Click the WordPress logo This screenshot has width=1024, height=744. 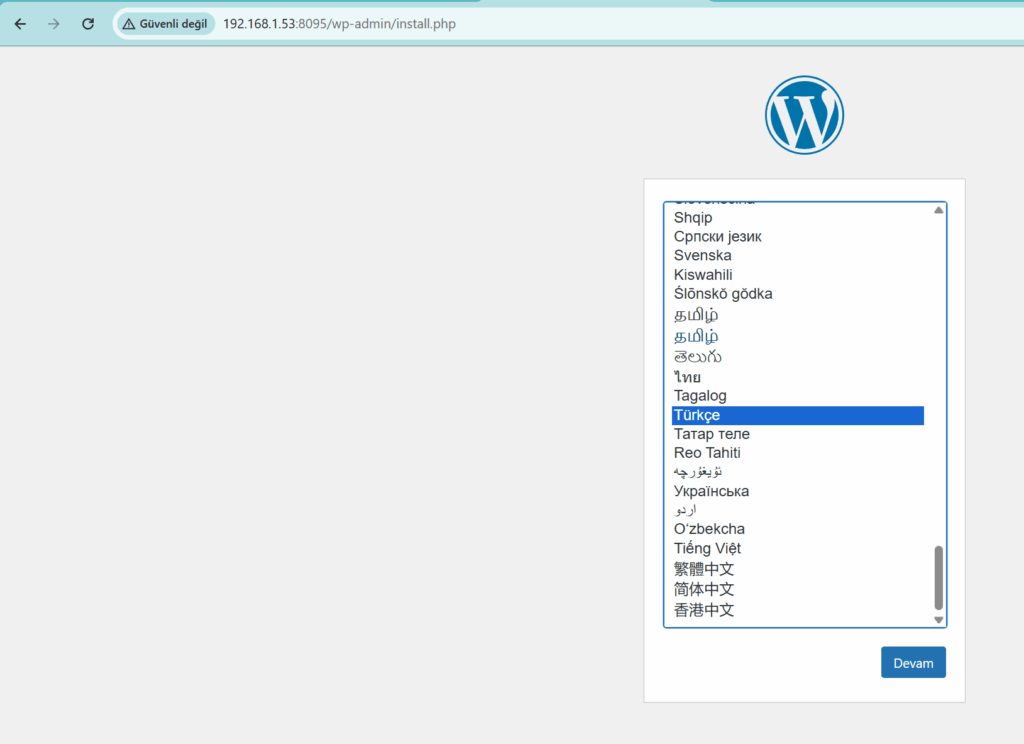(x=804, y=115)
